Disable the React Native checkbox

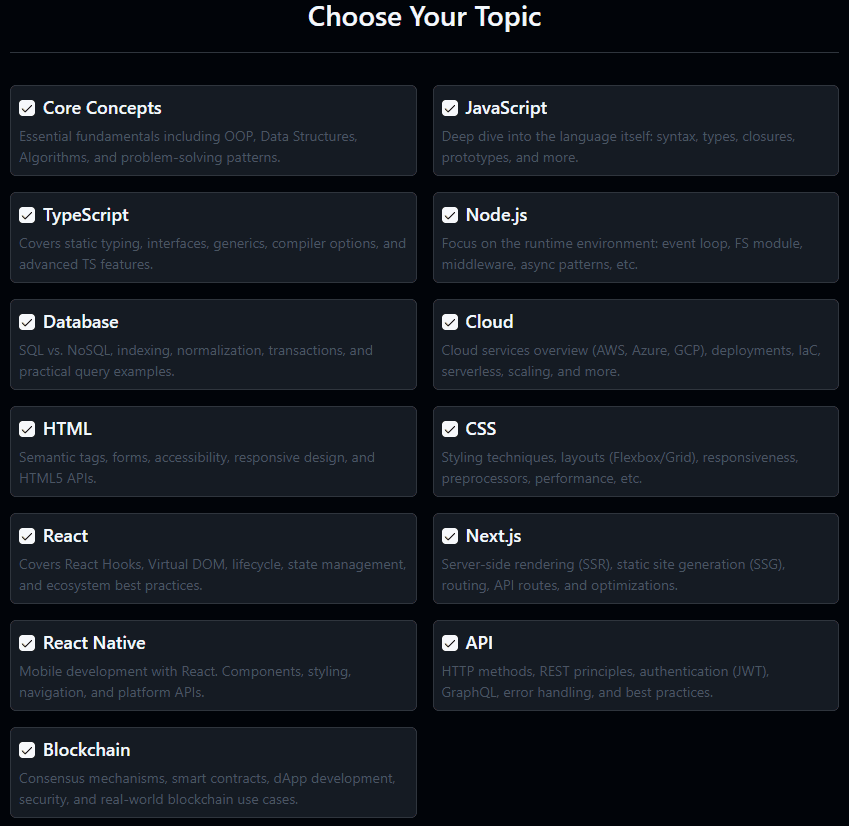pos(27,642)
